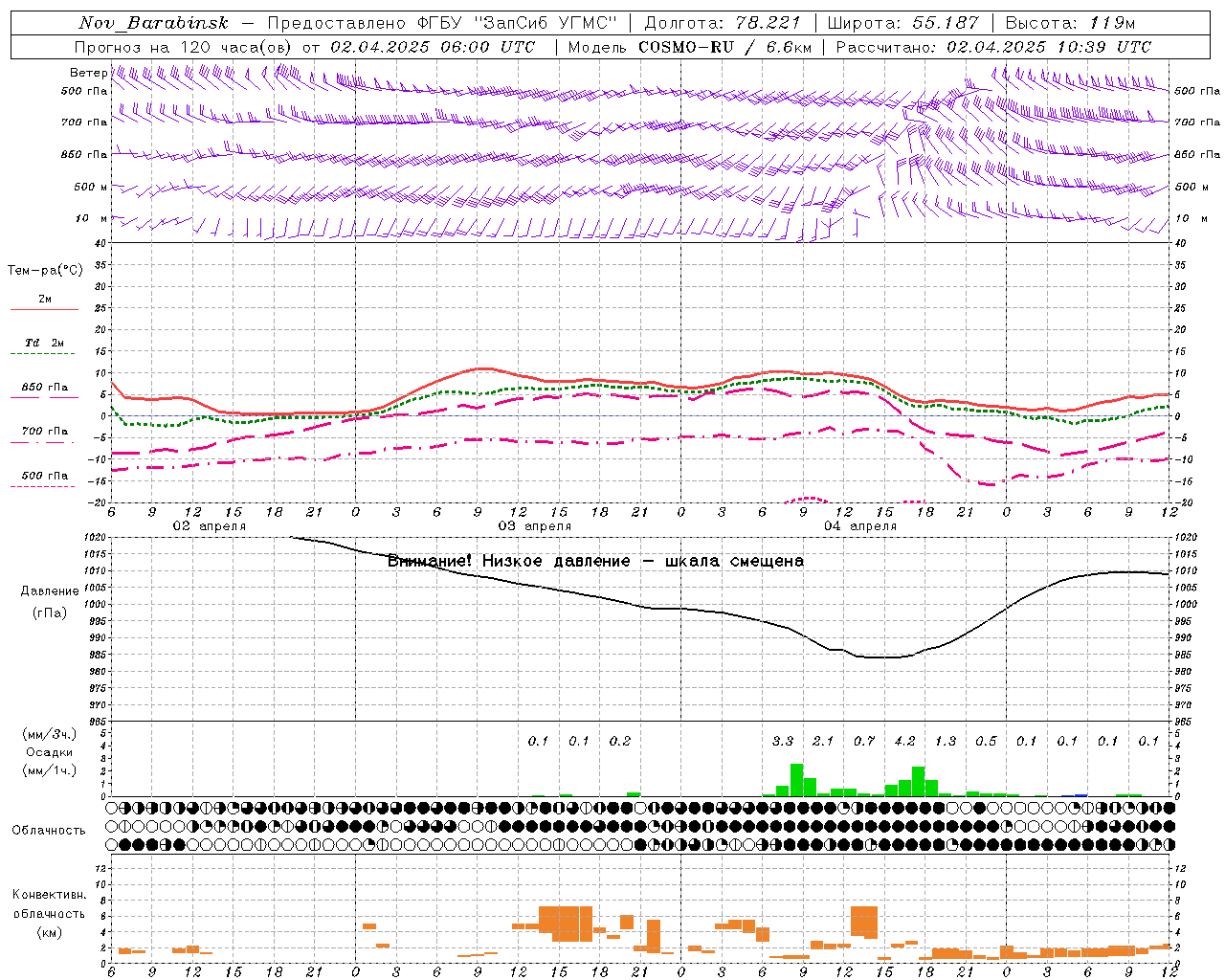The image size is (1225, 980).
Task: Click the Облачность cloud cover label
Action: (49, 830)
